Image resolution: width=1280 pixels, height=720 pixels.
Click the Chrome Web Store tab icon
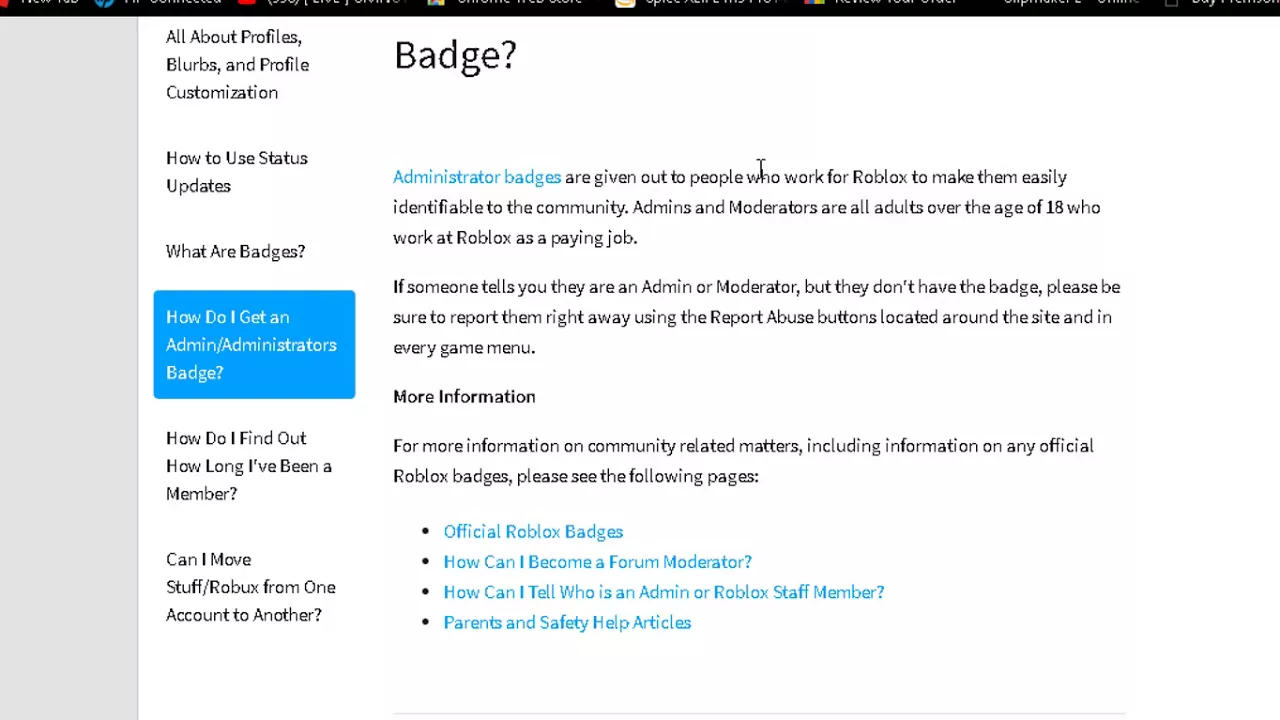[x=436, y=3]
